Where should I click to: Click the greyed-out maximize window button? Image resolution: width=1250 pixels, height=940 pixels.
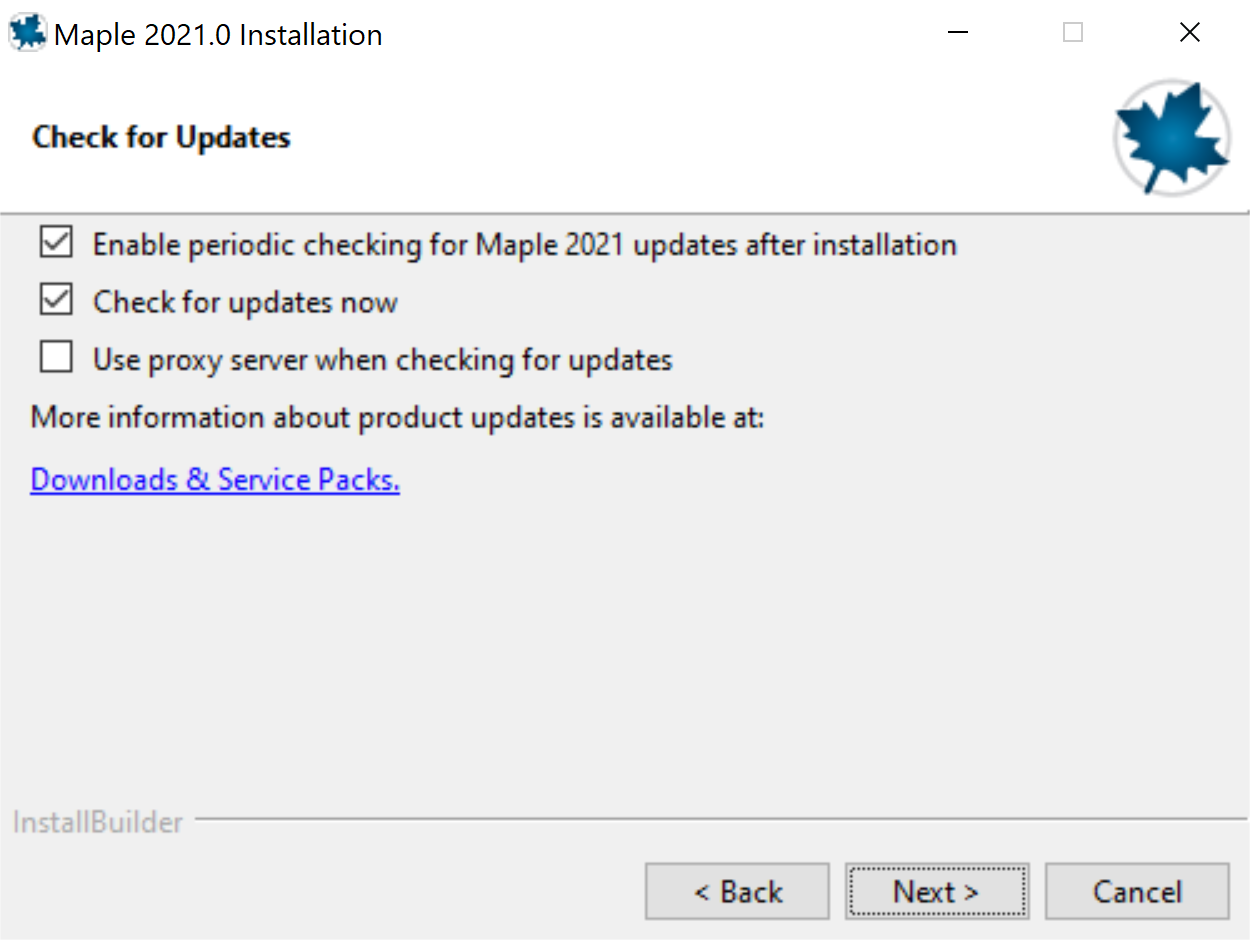(x=1073, y=34)
